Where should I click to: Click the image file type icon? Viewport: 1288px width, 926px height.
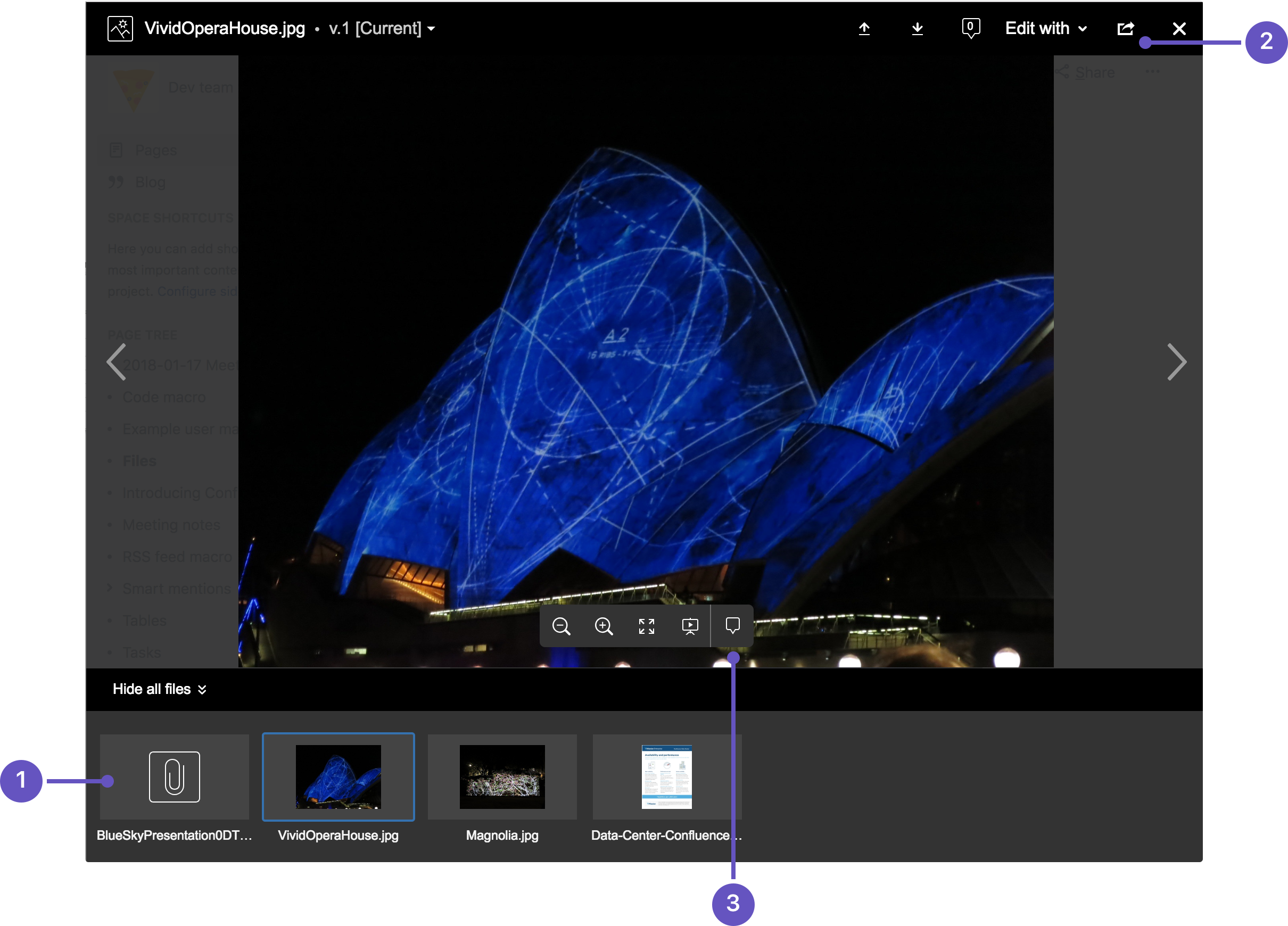point(120,28)
